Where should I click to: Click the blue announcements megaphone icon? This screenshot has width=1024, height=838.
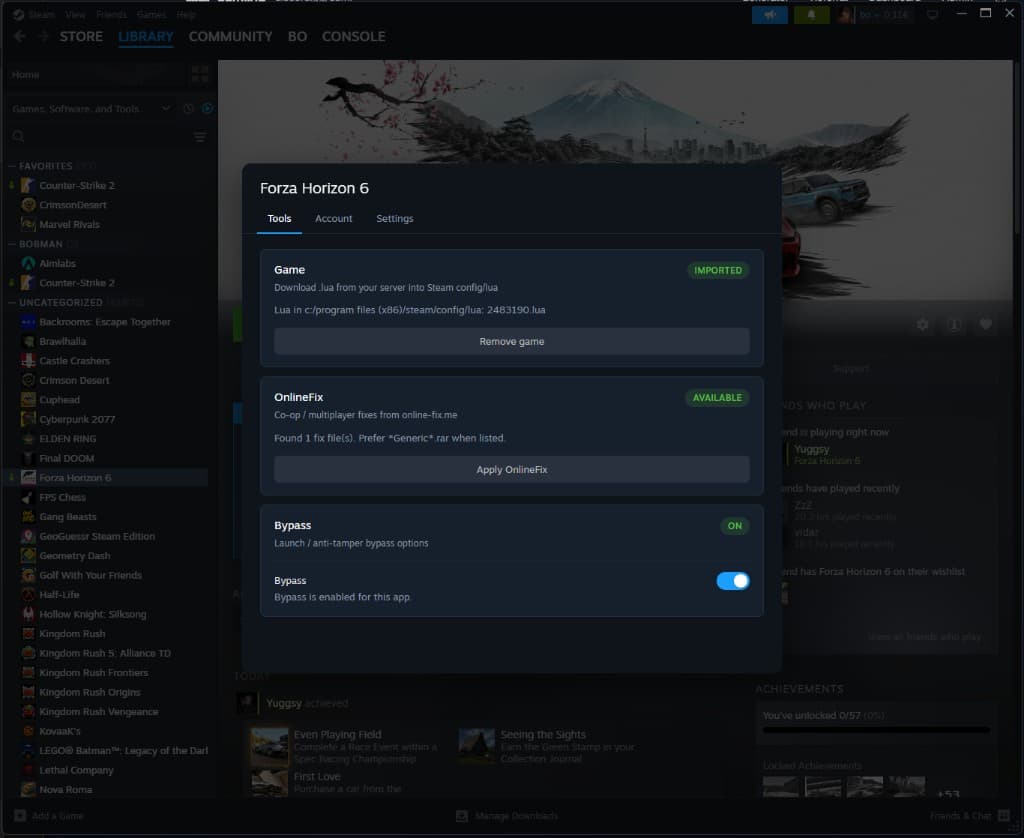click(769, 15)
